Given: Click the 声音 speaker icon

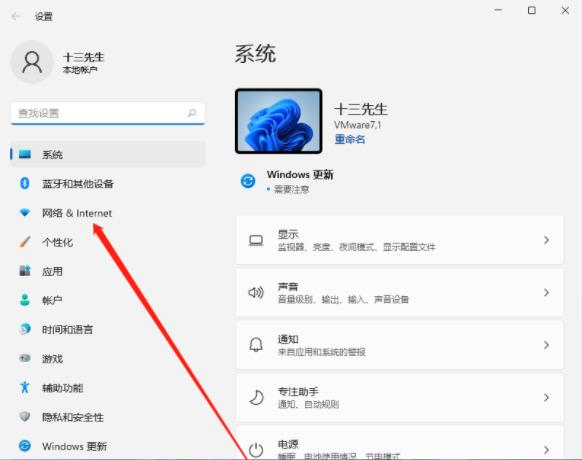Looking at the screenshot, I should [x=256, y=293].
